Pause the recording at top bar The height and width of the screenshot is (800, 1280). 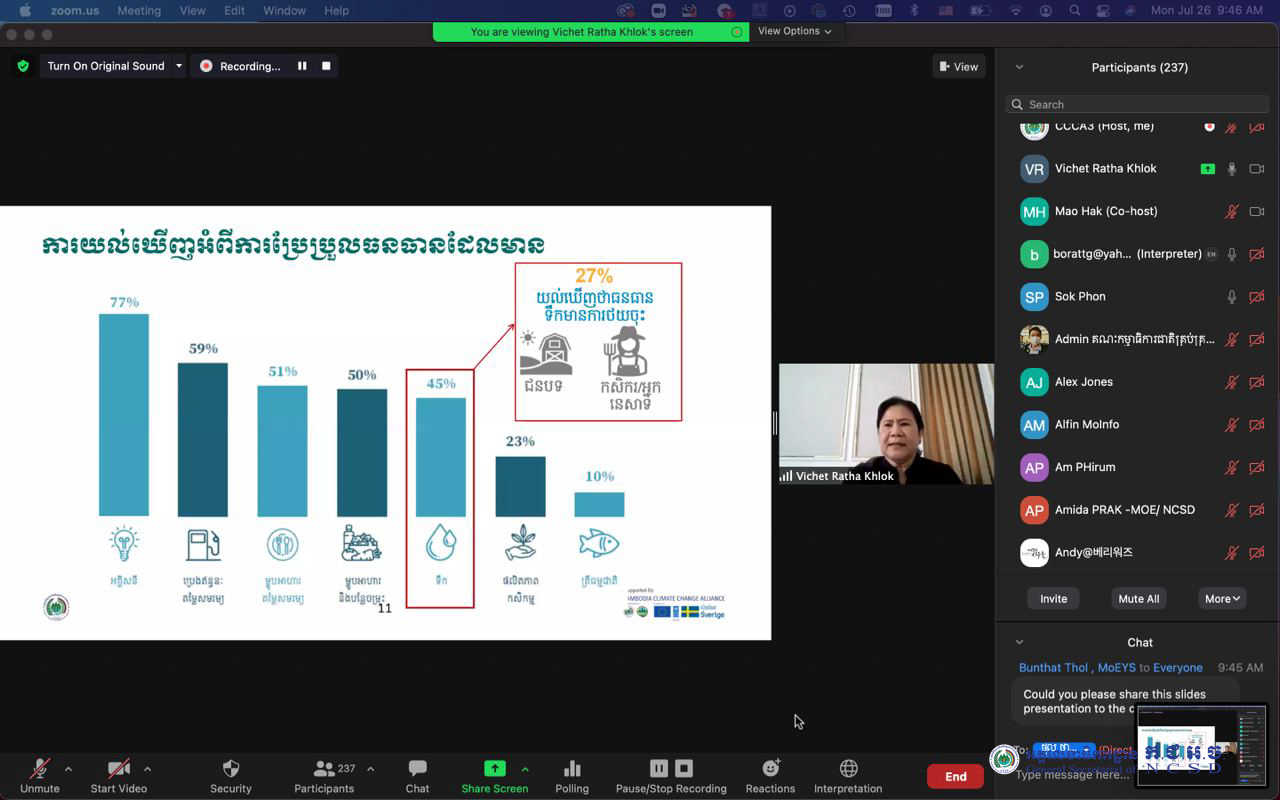[302, 66]
